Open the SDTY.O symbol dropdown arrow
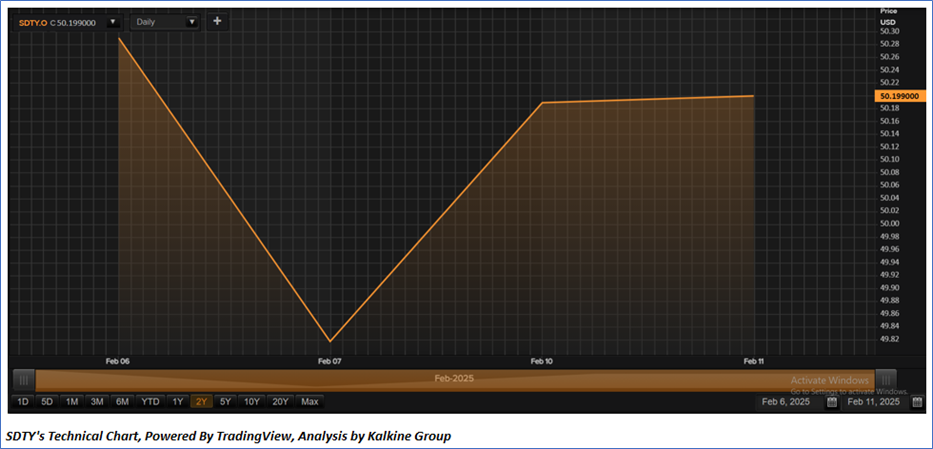Screen dimensions: 933x449 click(112, 23)
